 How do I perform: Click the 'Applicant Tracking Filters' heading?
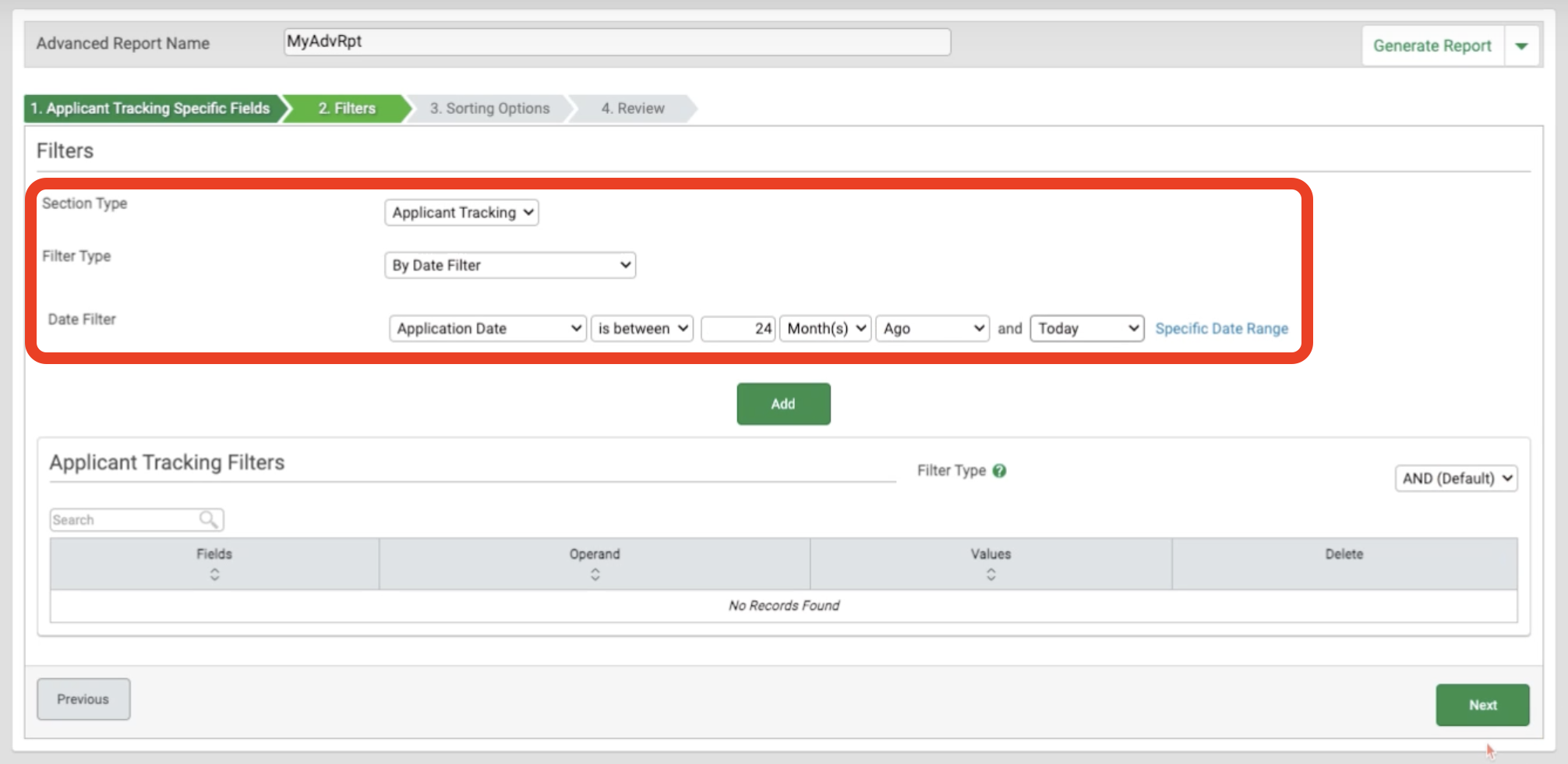167,462
